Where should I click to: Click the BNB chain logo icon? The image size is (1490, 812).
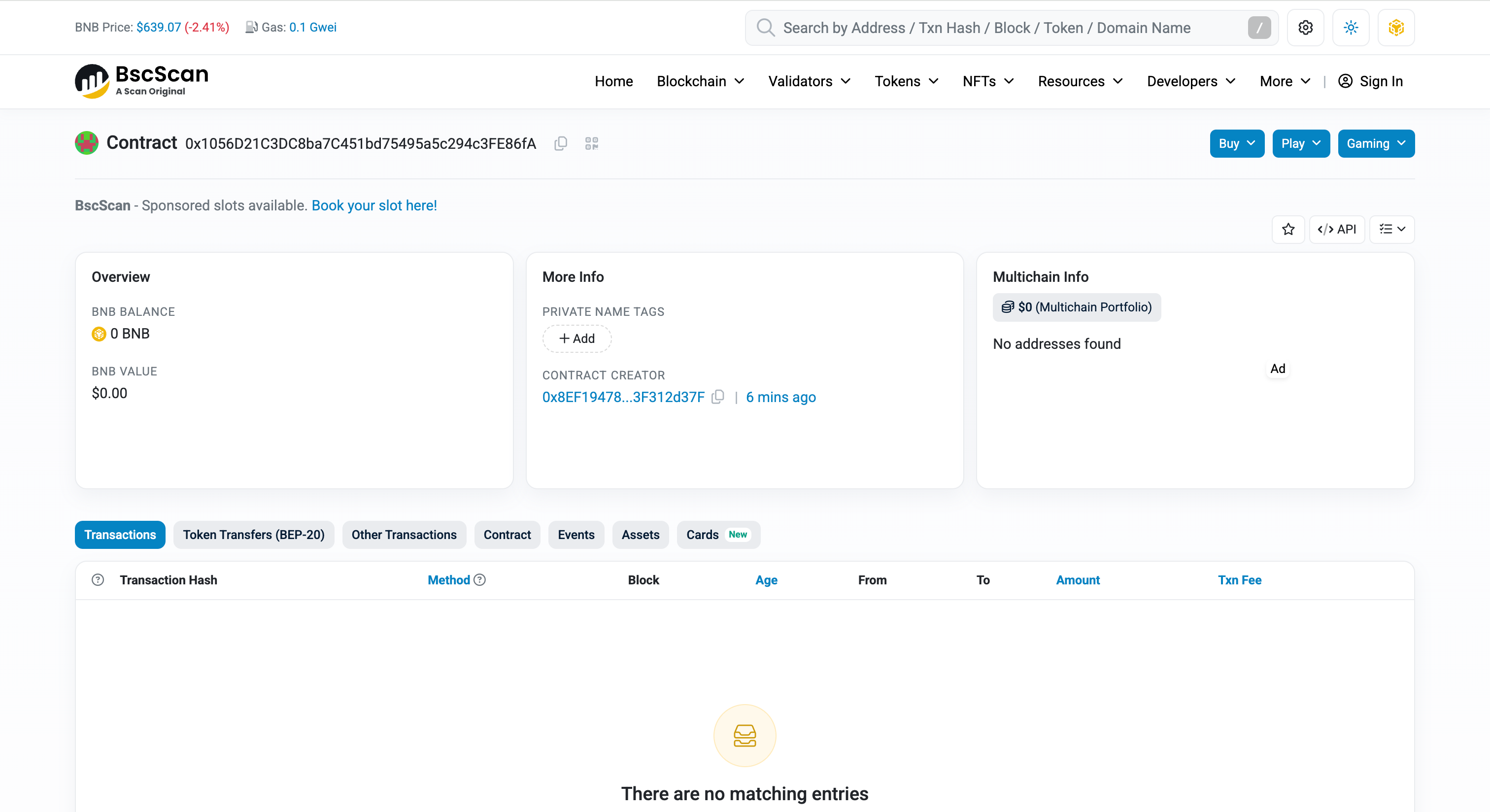coord(1396,28)
